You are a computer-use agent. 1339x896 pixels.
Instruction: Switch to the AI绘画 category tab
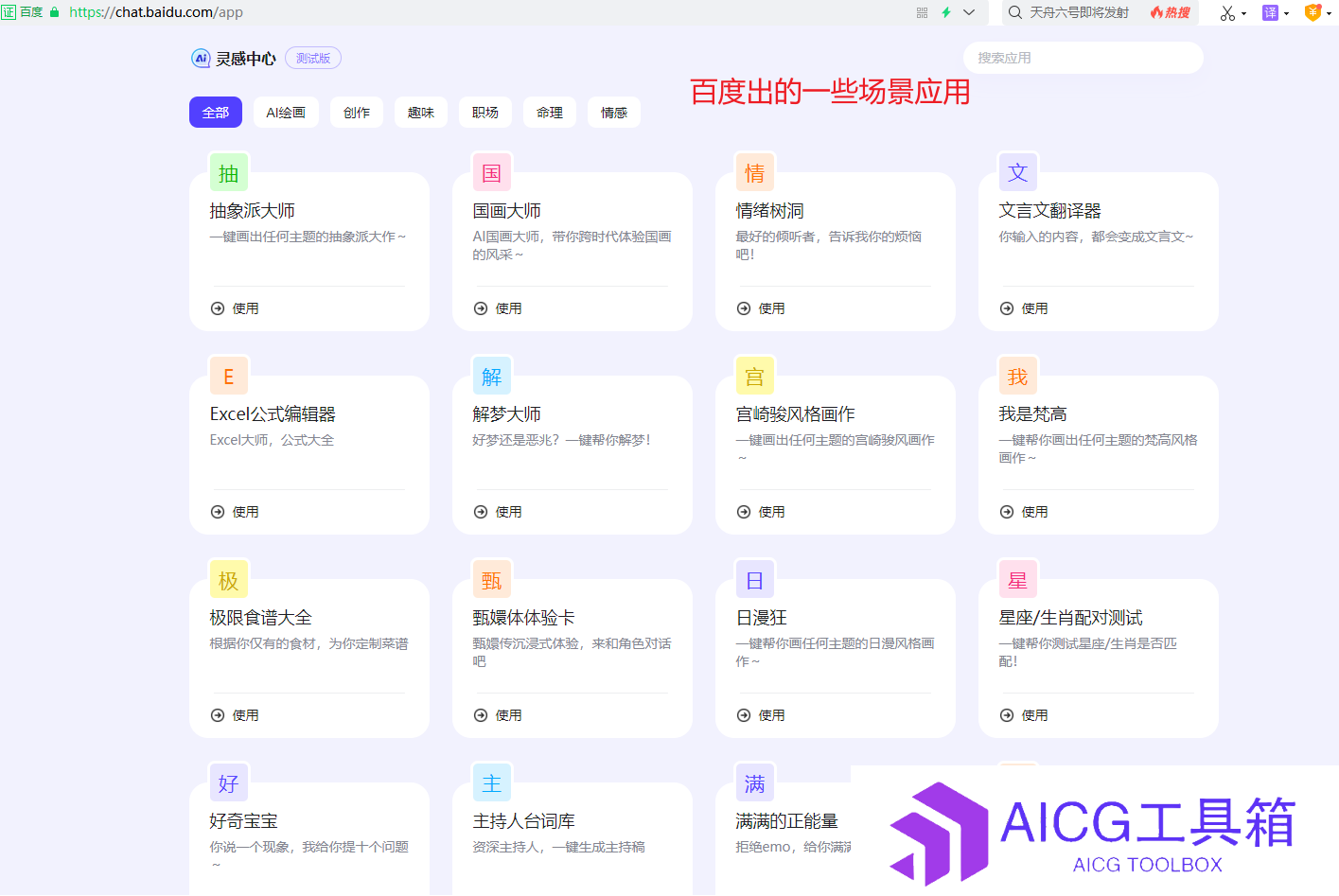coord(286,113)
